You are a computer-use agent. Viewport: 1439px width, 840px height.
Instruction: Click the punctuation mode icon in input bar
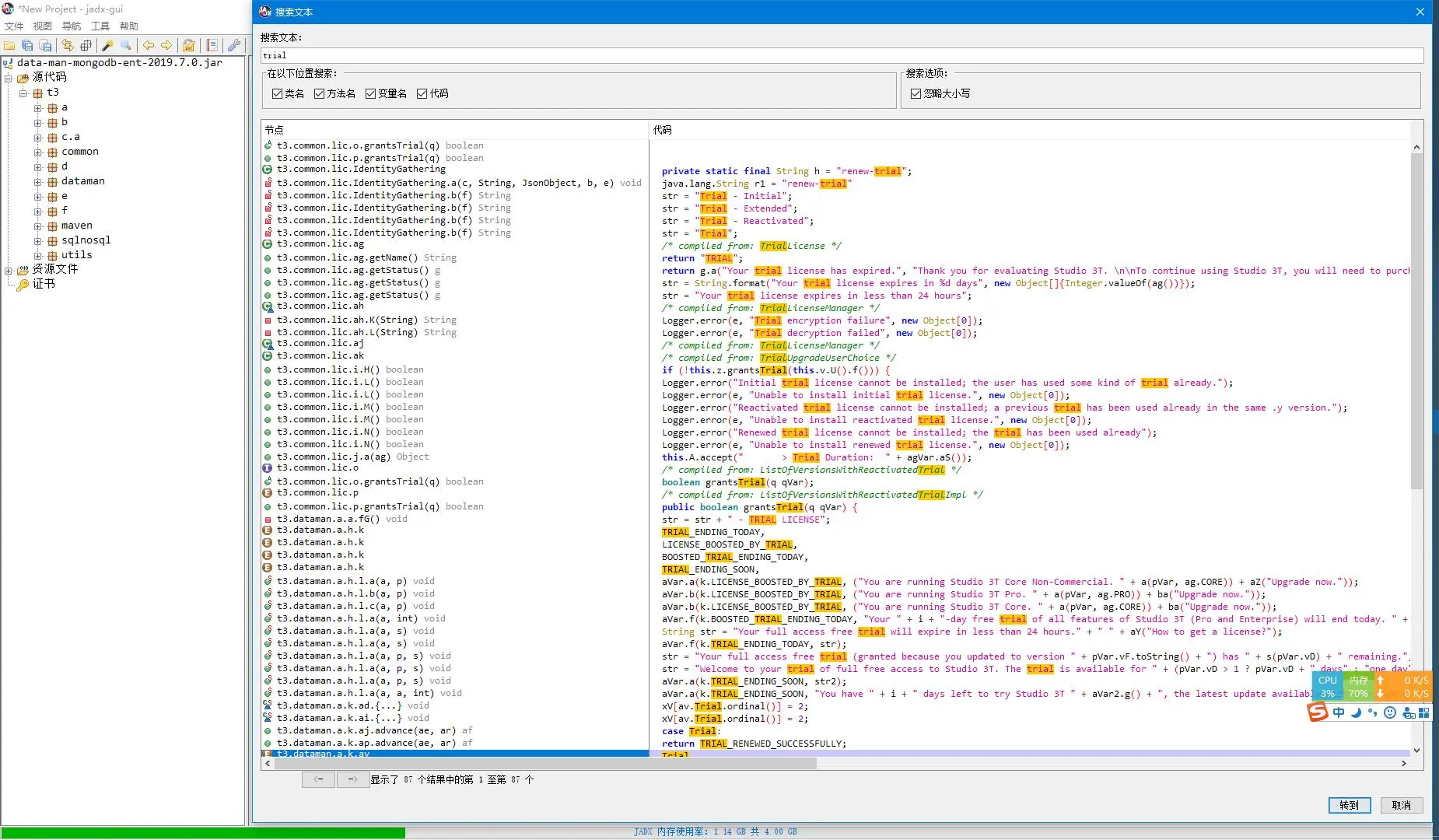pyautogui.click(x=1372, y=712)
